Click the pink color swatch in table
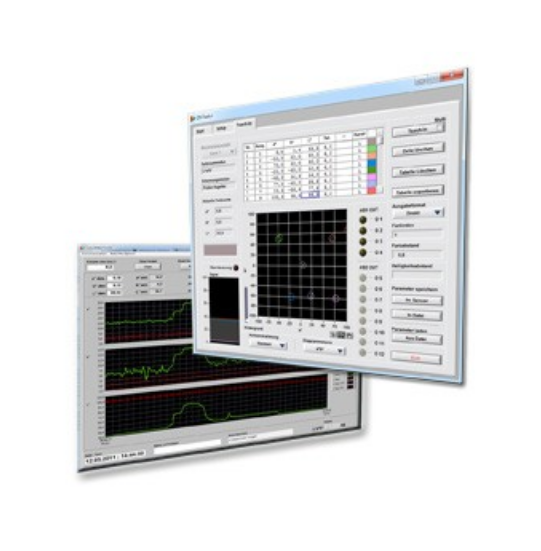541x551 pixels. coord(372,177)
